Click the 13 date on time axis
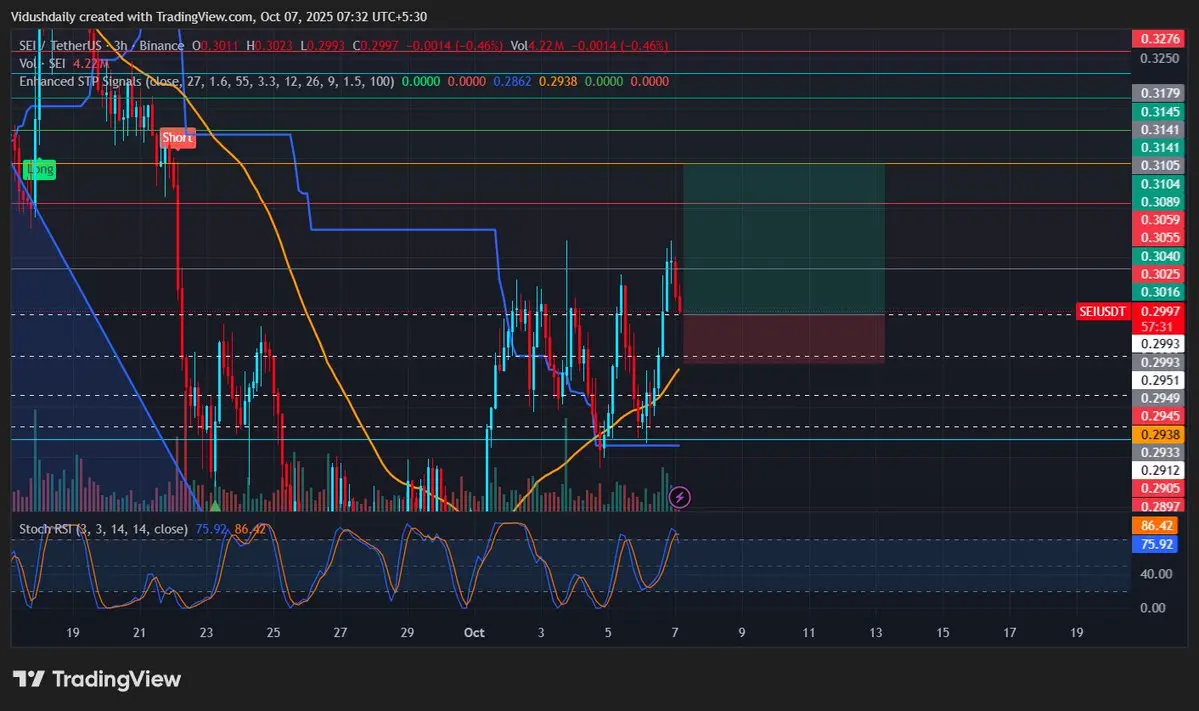Screen dimensions: 1199x711 tap(876, 632)
